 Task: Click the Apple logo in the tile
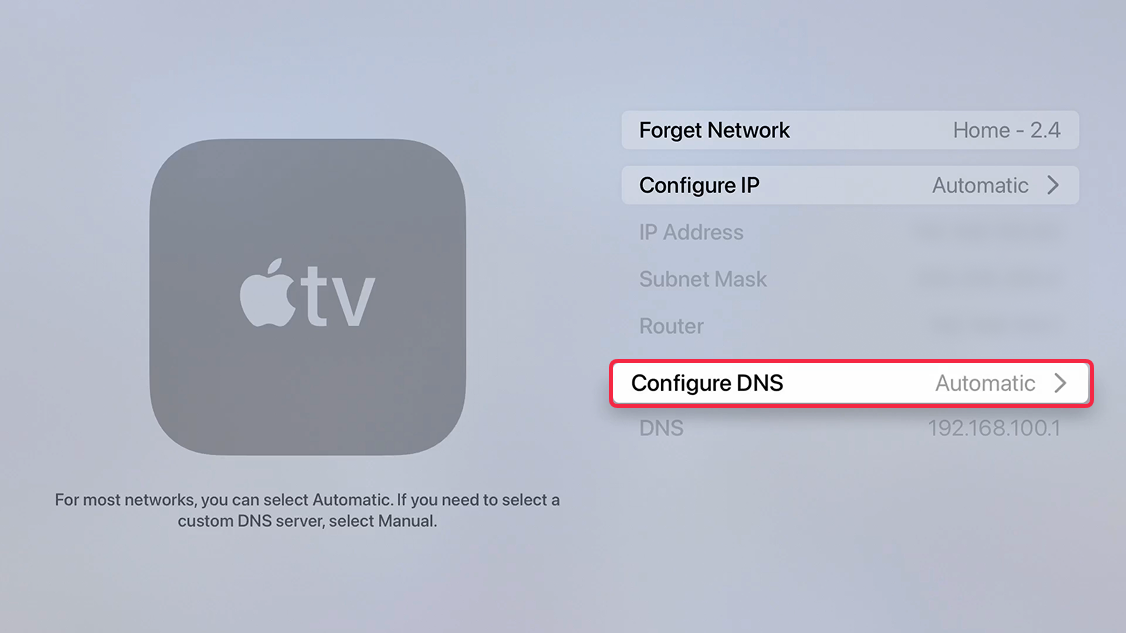click(x=267, y=292)
